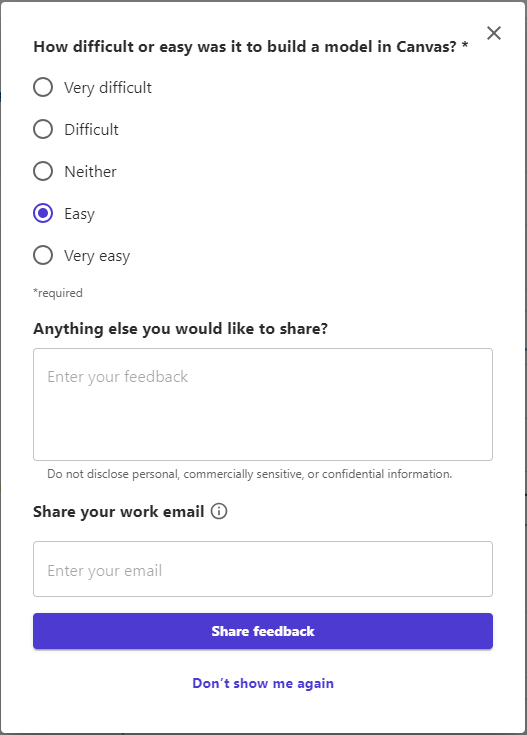The height and width of the screenshot is (735, 527).
Task: Select the Very easy radio circle
Action: pos(43,255)
